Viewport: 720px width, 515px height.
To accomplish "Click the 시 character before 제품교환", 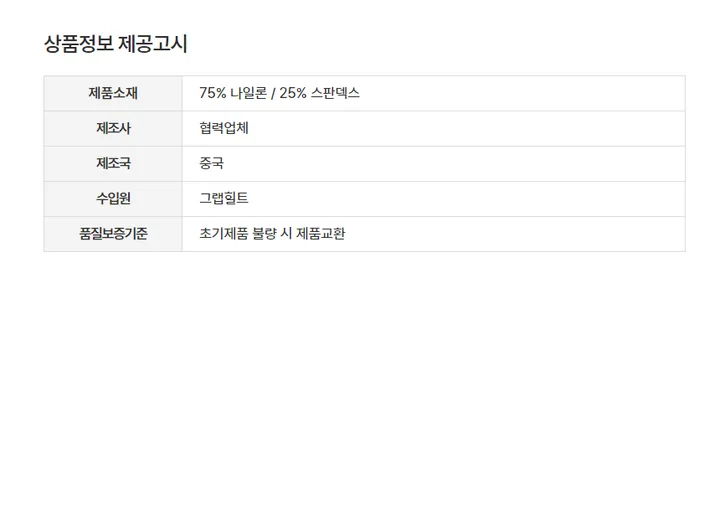I will pos(288,233).
